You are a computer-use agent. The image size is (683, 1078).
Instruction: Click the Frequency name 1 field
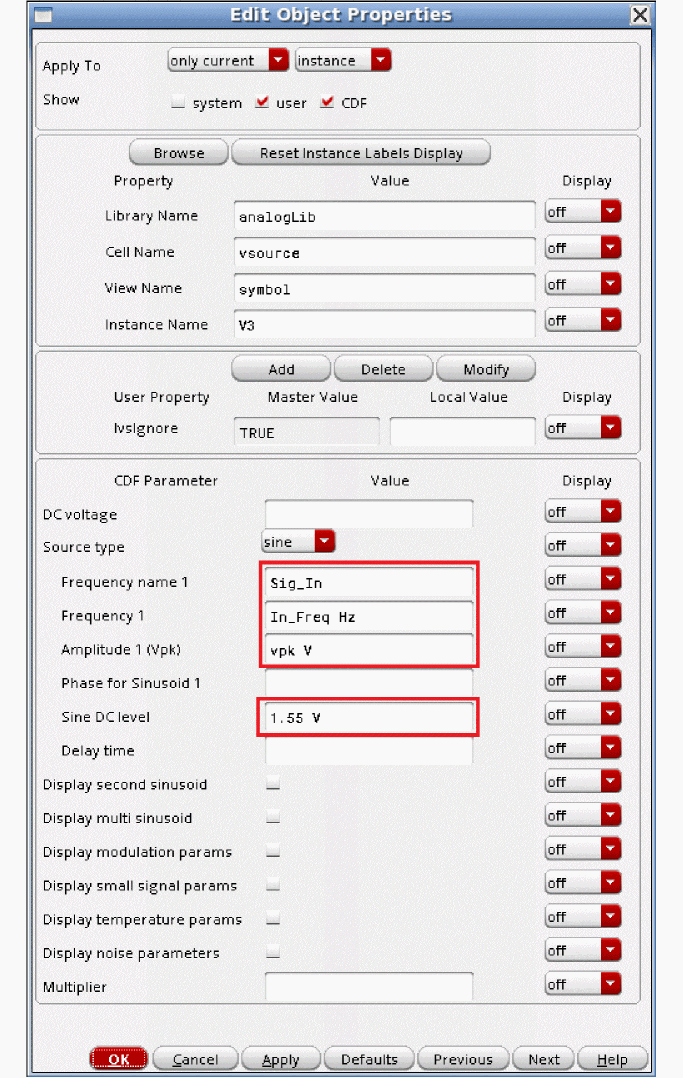pyautogui.click(x=369, y=582)
